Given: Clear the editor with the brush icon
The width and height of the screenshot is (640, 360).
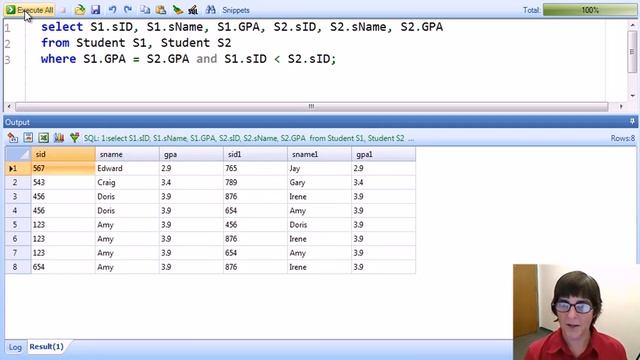Looking at the screenshot, I should (178, 10).
